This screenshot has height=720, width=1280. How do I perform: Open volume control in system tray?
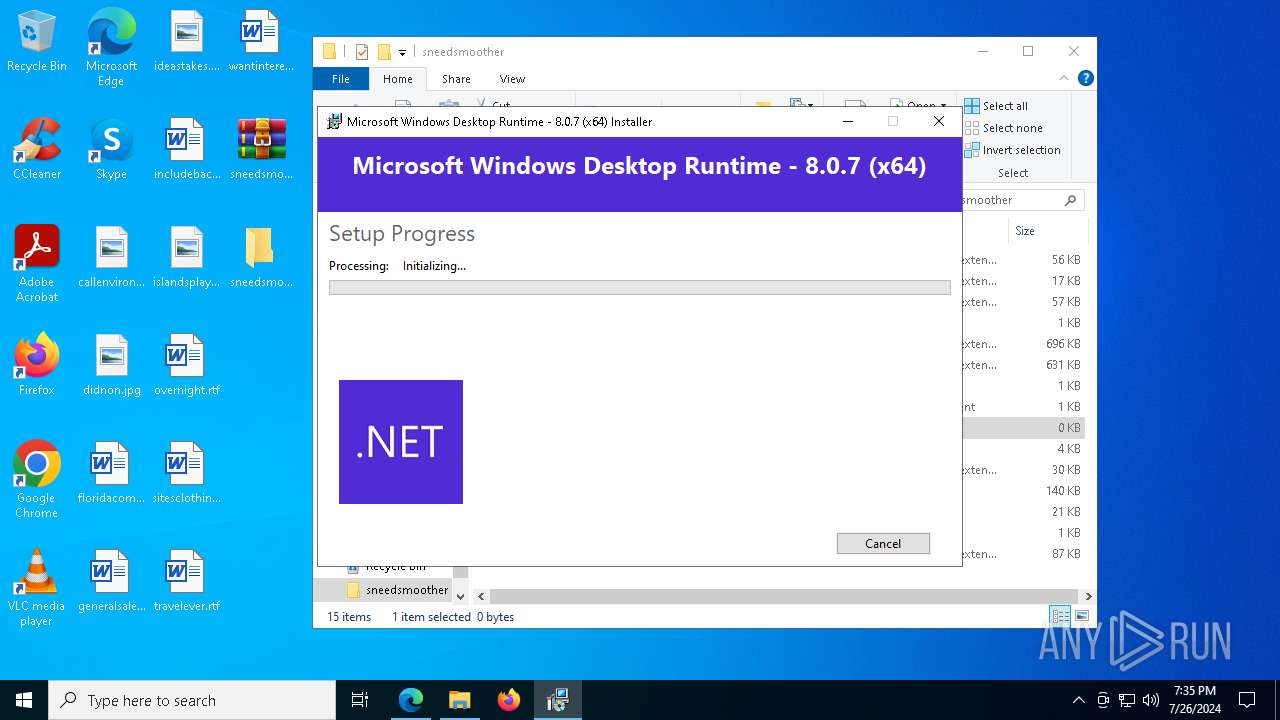click(x=1151, y=700)
